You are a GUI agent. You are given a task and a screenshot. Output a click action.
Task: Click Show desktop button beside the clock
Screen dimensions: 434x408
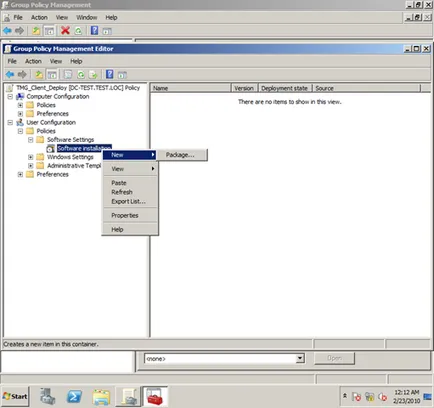click(428, 397)
